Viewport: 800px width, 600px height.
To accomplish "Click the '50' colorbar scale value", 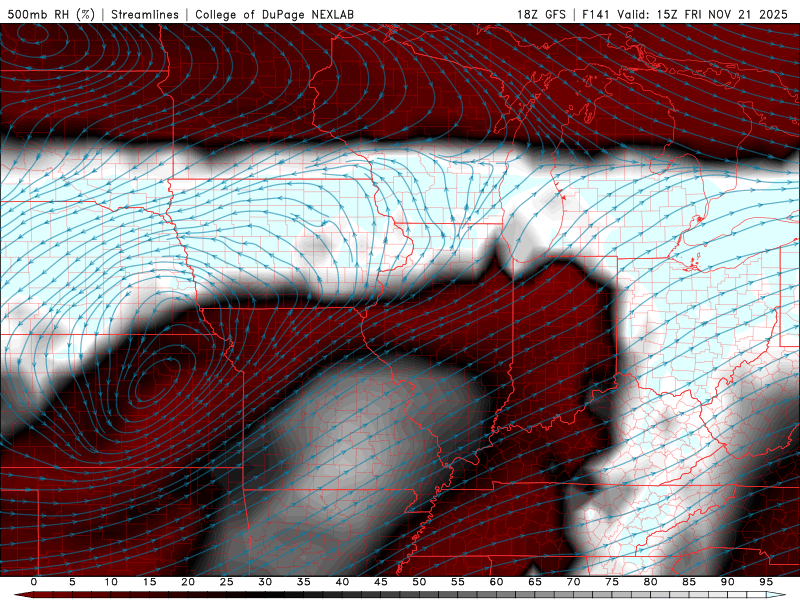I will (x=419, y=582).
